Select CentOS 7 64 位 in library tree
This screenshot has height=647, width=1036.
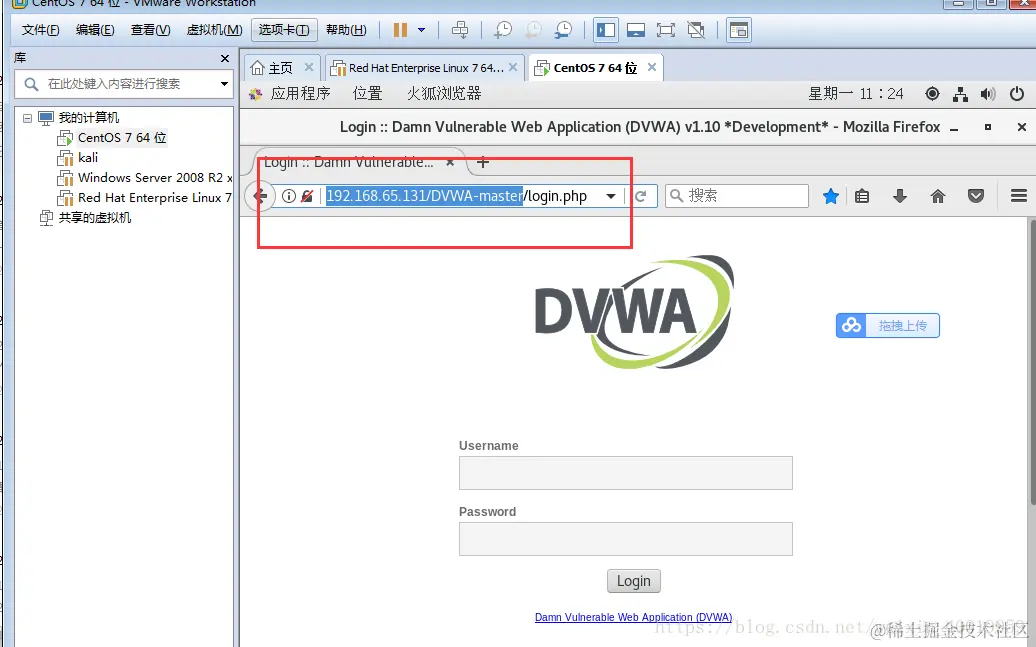[x=122, y=137]
